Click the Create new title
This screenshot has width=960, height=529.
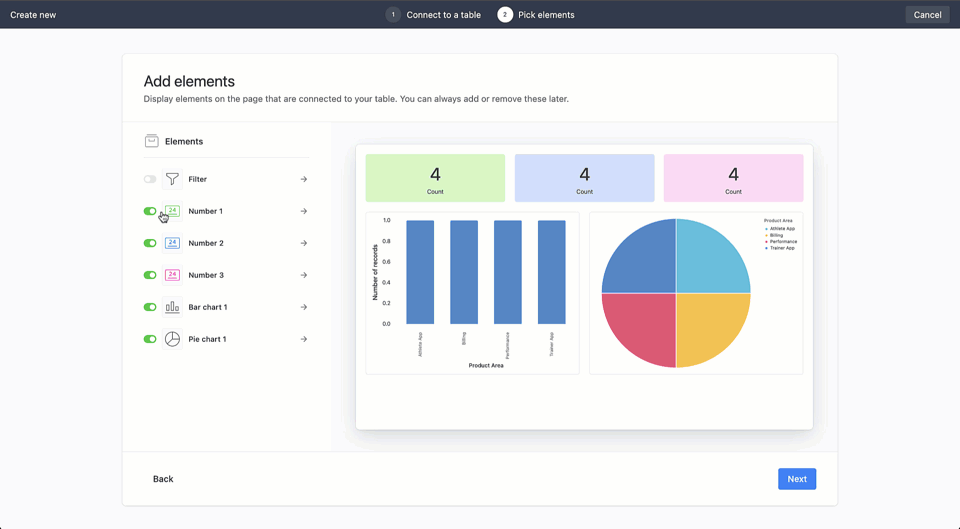[33, 15]
